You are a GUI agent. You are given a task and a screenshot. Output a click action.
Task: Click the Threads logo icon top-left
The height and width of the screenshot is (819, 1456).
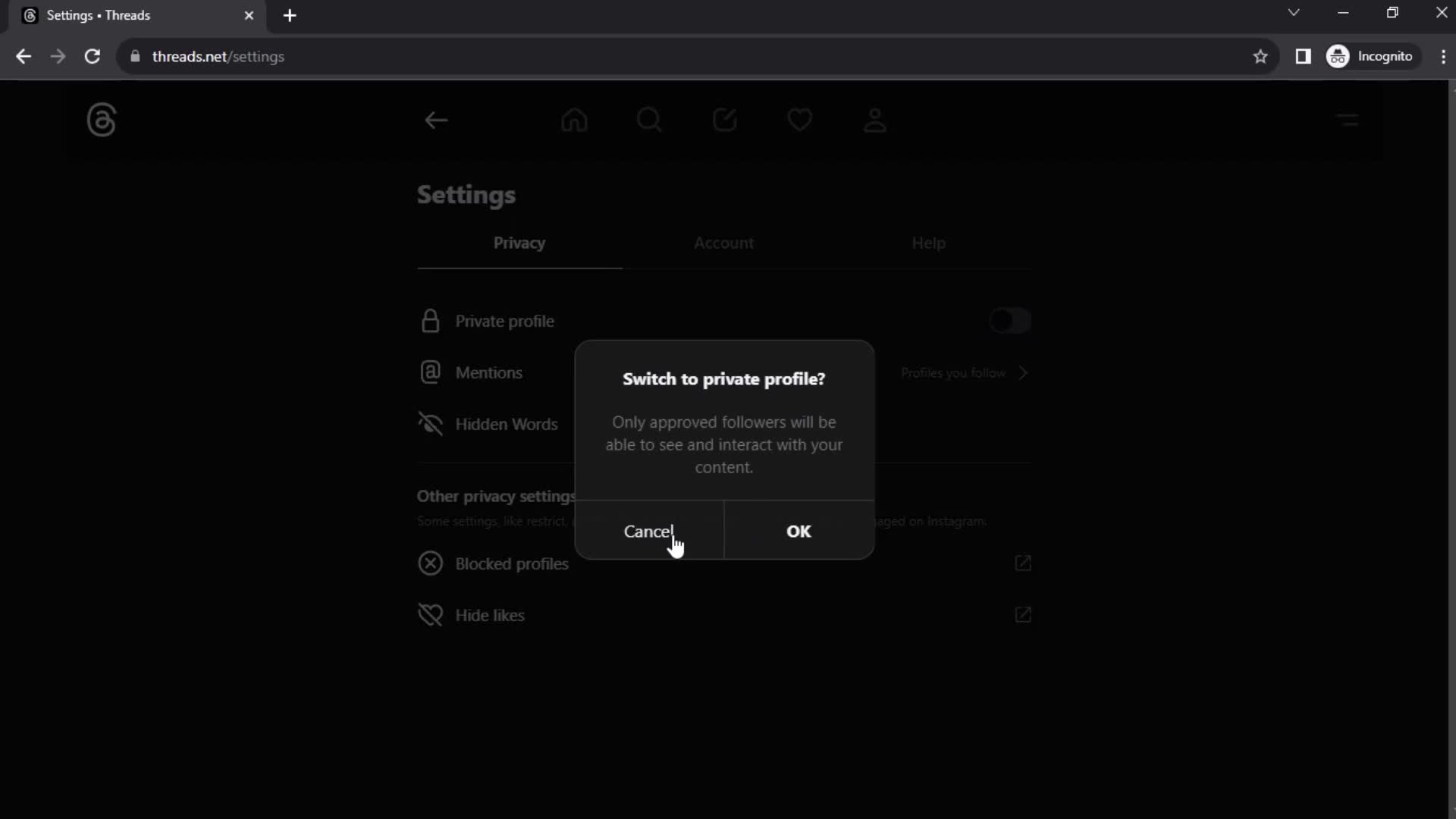(x=100, y=119)
